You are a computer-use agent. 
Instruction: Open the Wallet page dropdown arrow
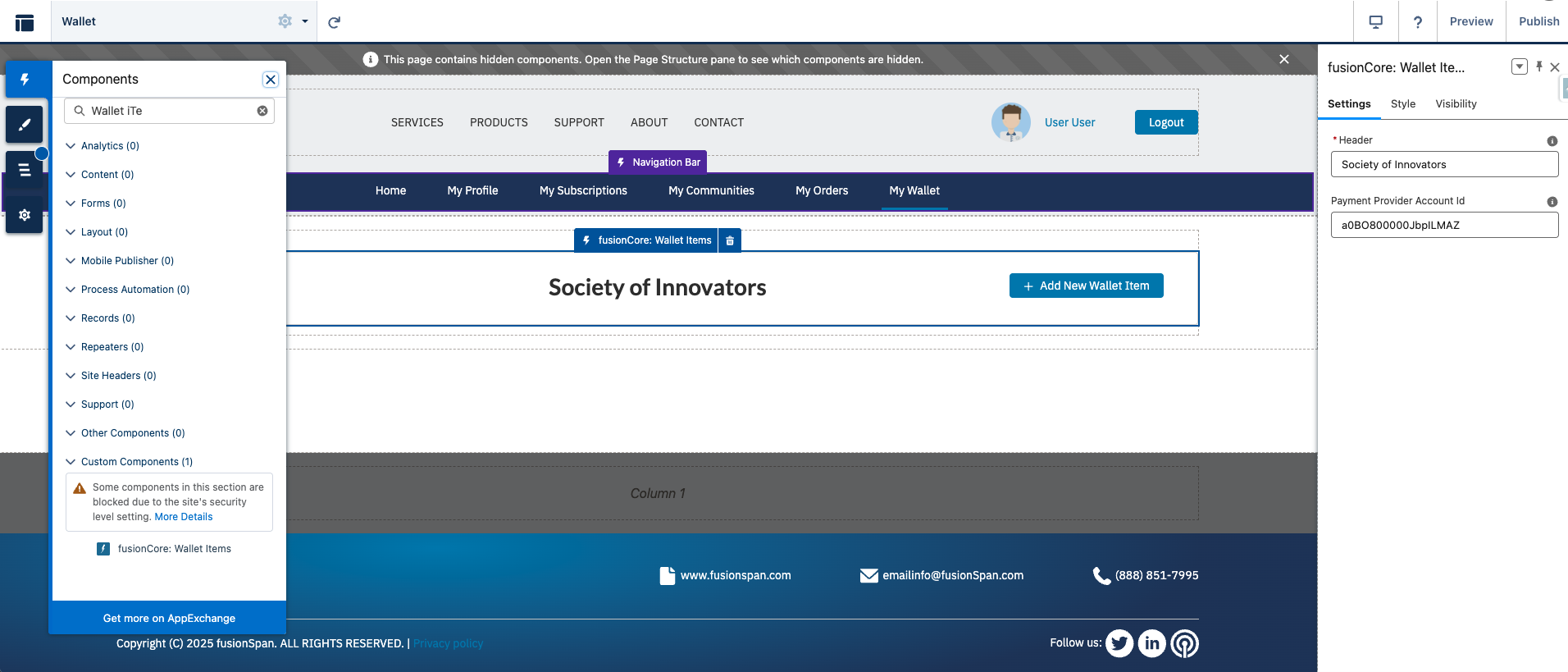[305, 21]
